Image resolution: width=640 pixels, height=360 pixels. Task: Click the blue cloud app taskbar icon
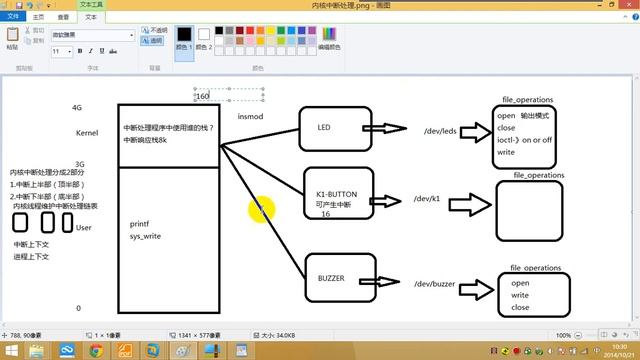[x=67, y=351]
